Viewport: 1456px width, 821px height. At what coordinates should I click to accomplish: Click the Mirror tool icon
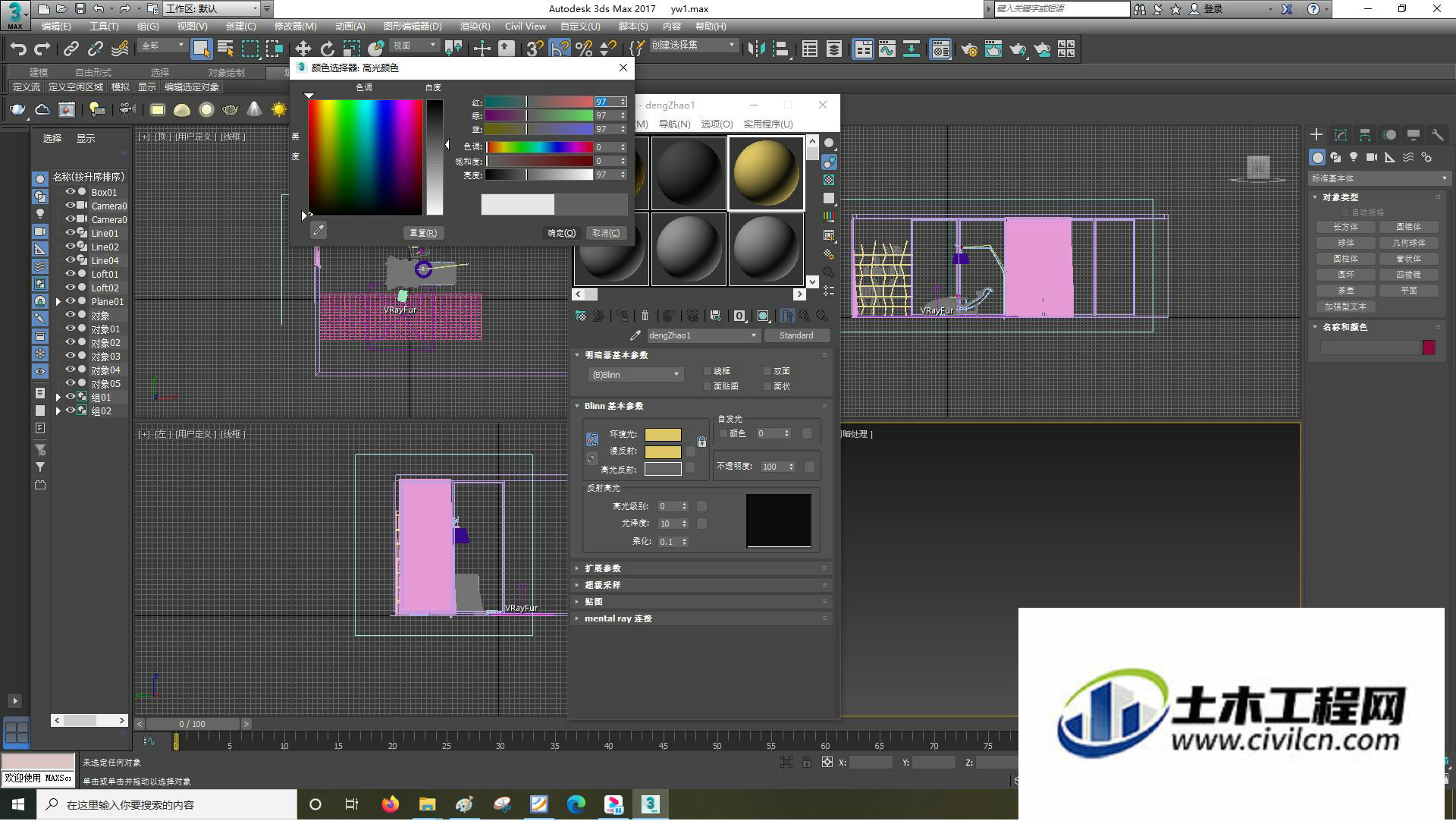pos(755,49)
